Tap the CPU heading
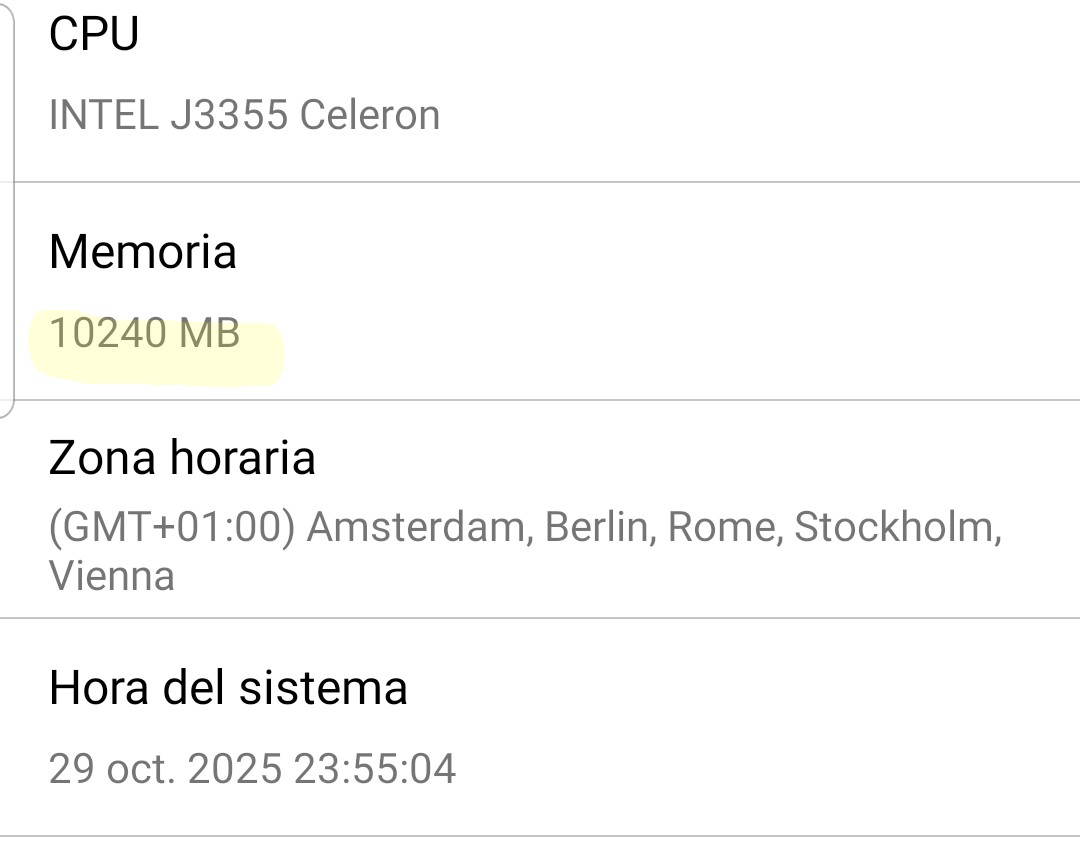This screenshot has width=1080, height=845. pos(94,34)
